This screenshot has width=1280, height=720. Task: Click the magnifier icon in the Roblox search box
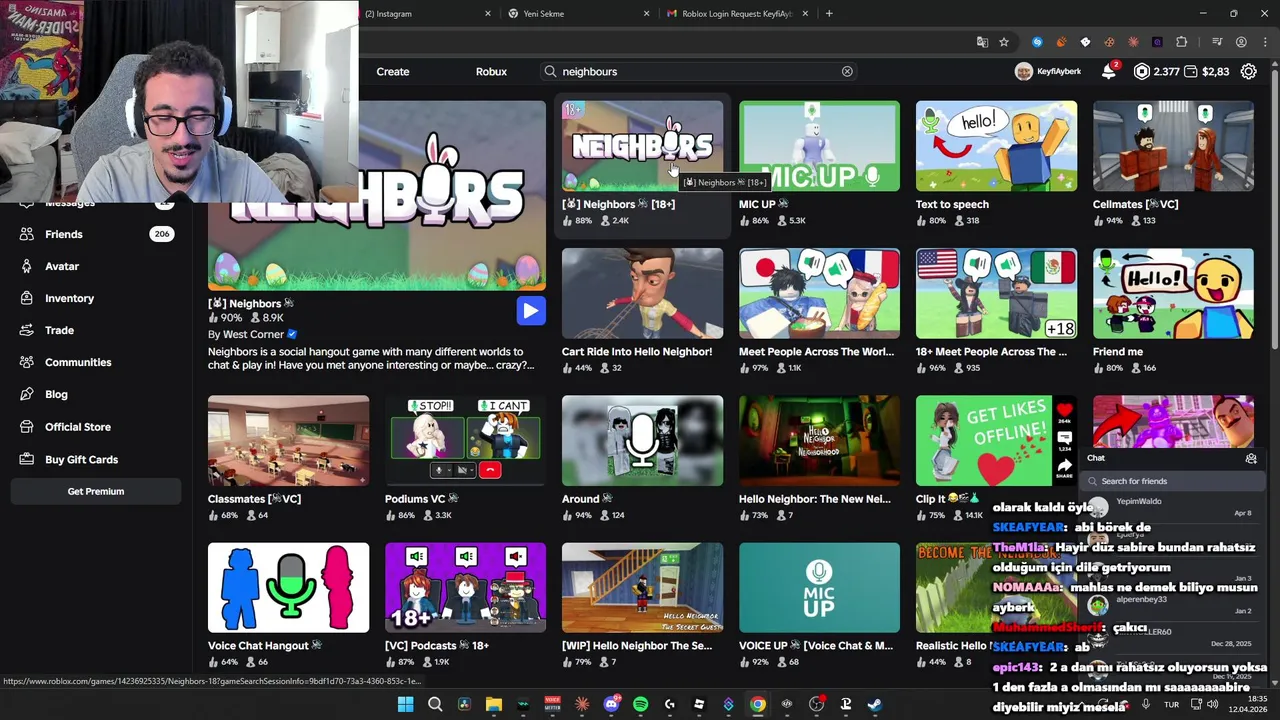click(550, 71)
